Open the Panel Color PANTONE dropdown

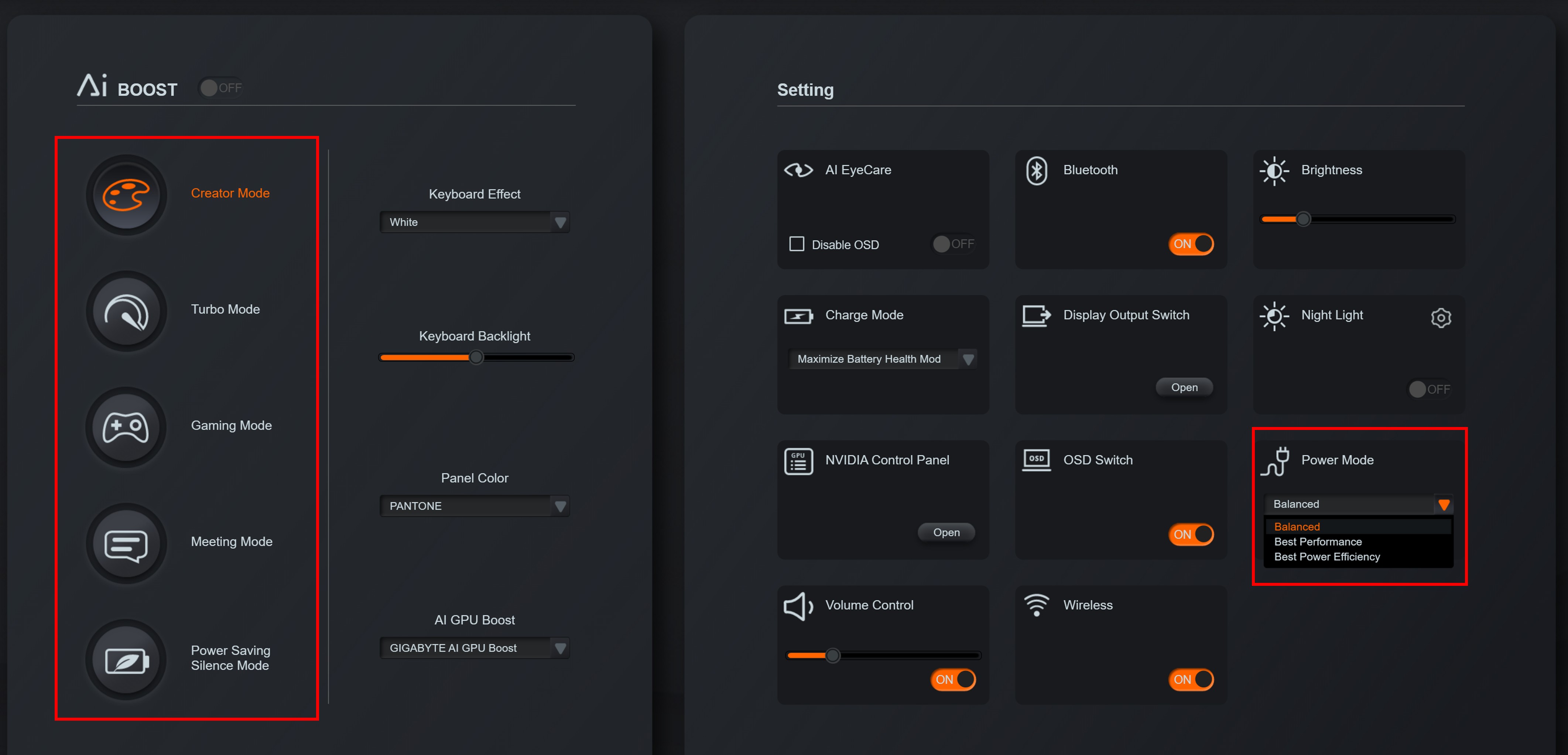coord(474,506)
